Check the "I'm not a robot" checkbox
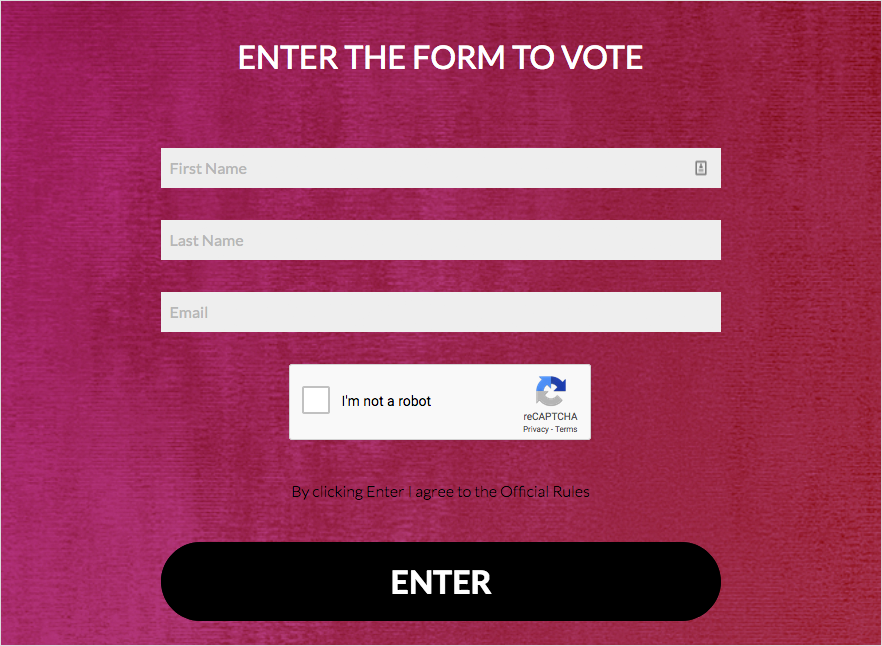882x646 pixels. tap(316, 401)
